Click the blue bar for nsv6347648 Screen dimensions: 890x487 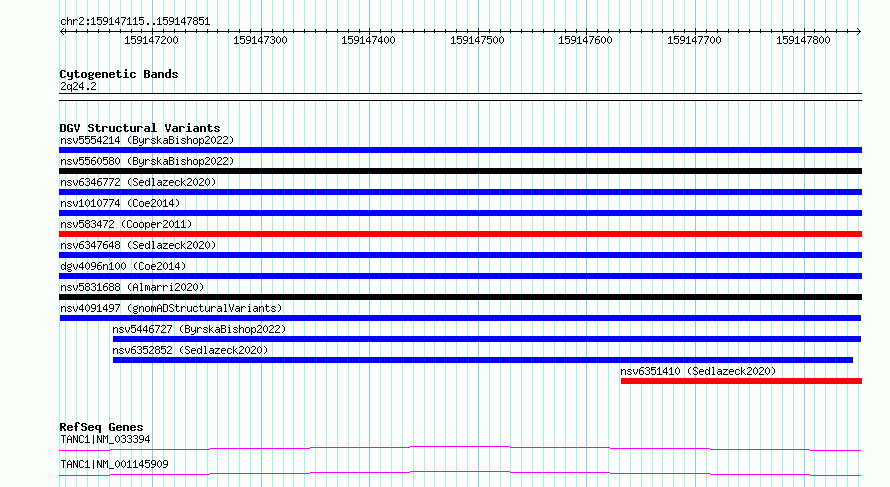(x=460, y=255)
